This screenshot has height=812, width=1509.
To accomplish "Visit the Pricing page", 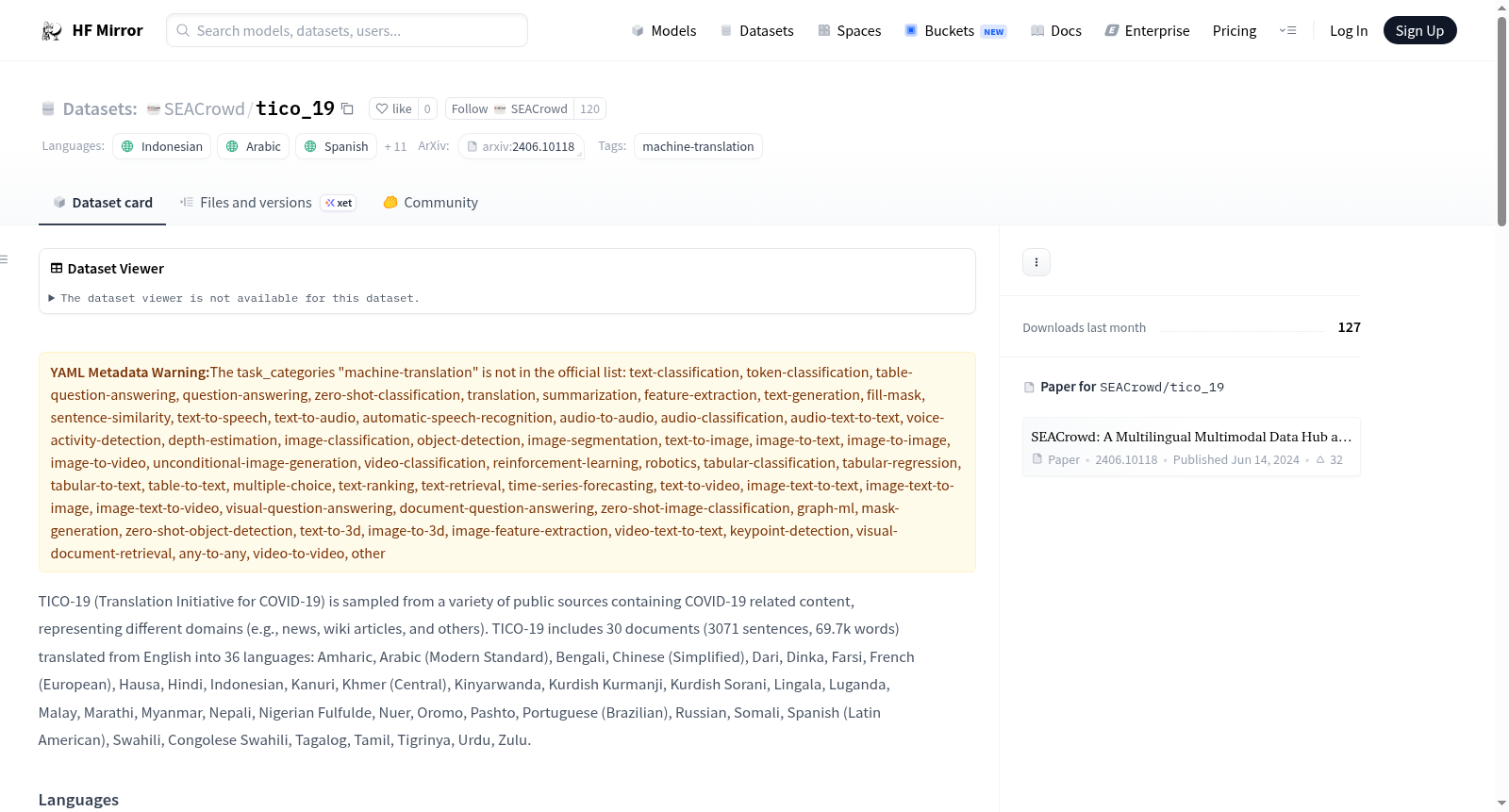I will click(1235, 31).
